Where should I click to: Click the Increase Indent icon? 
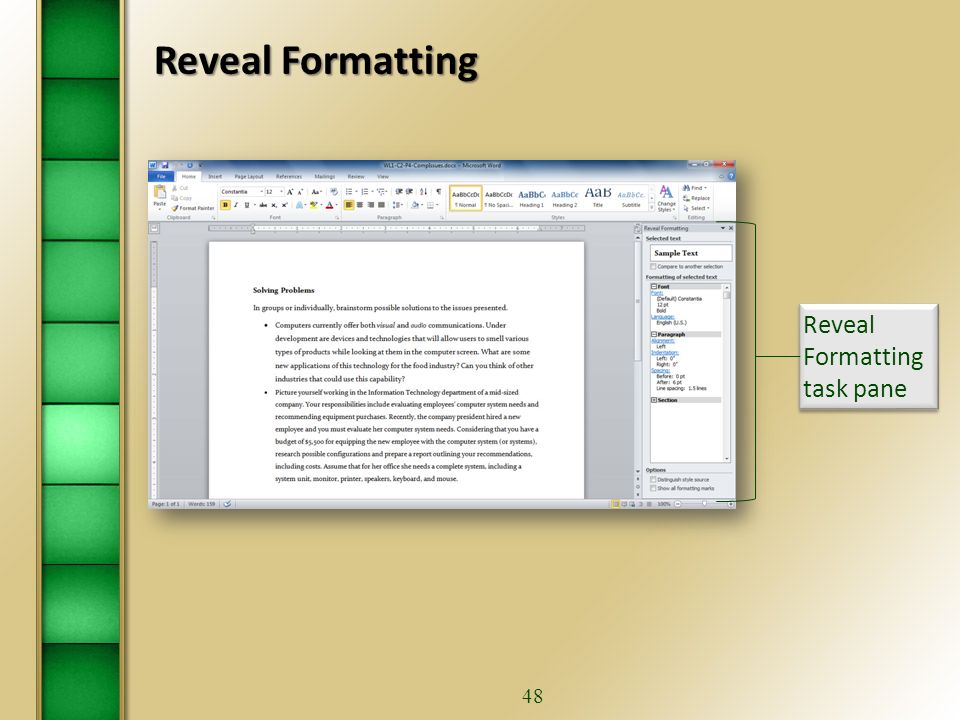(410, 192)
